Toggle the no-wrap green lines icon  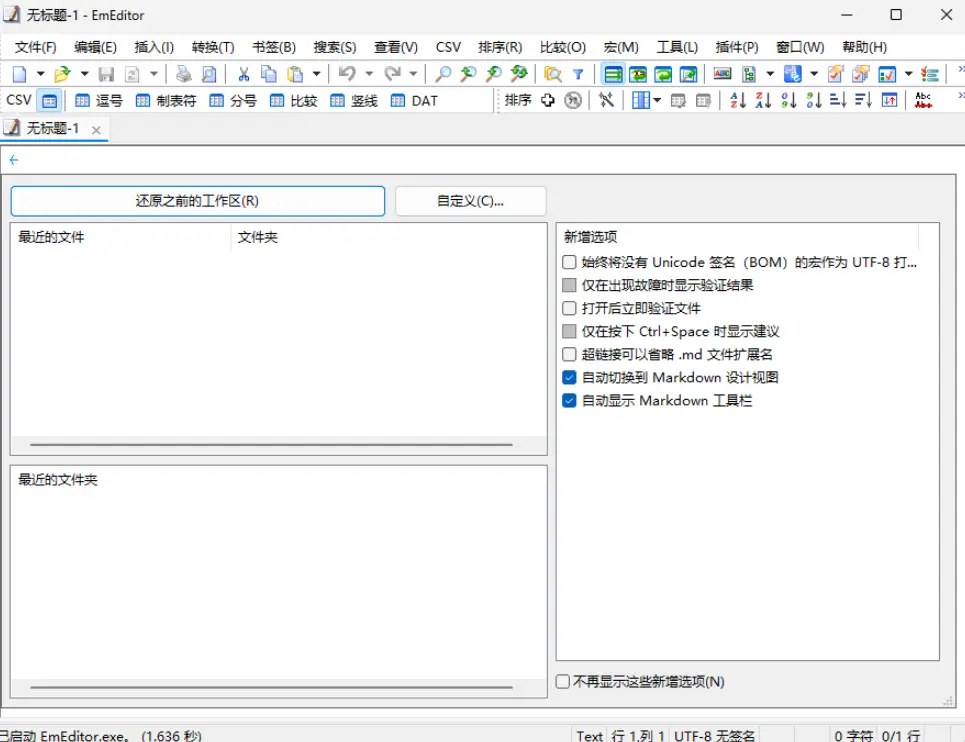[613, 74]
